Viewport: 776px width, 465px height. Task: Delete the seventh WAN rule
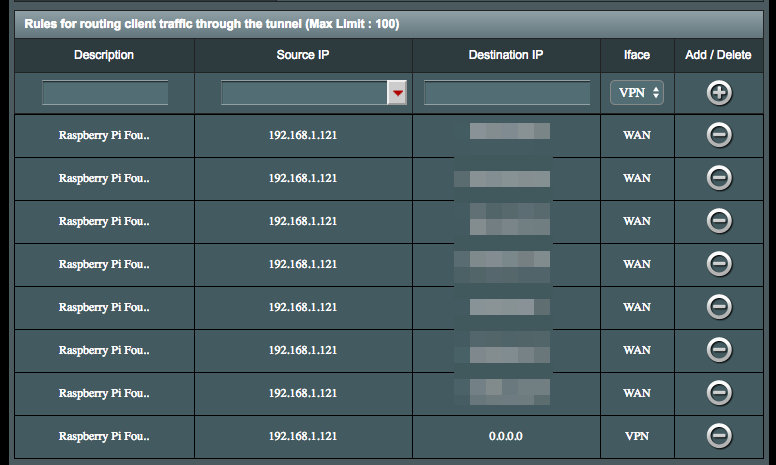[x=719, y=393]
